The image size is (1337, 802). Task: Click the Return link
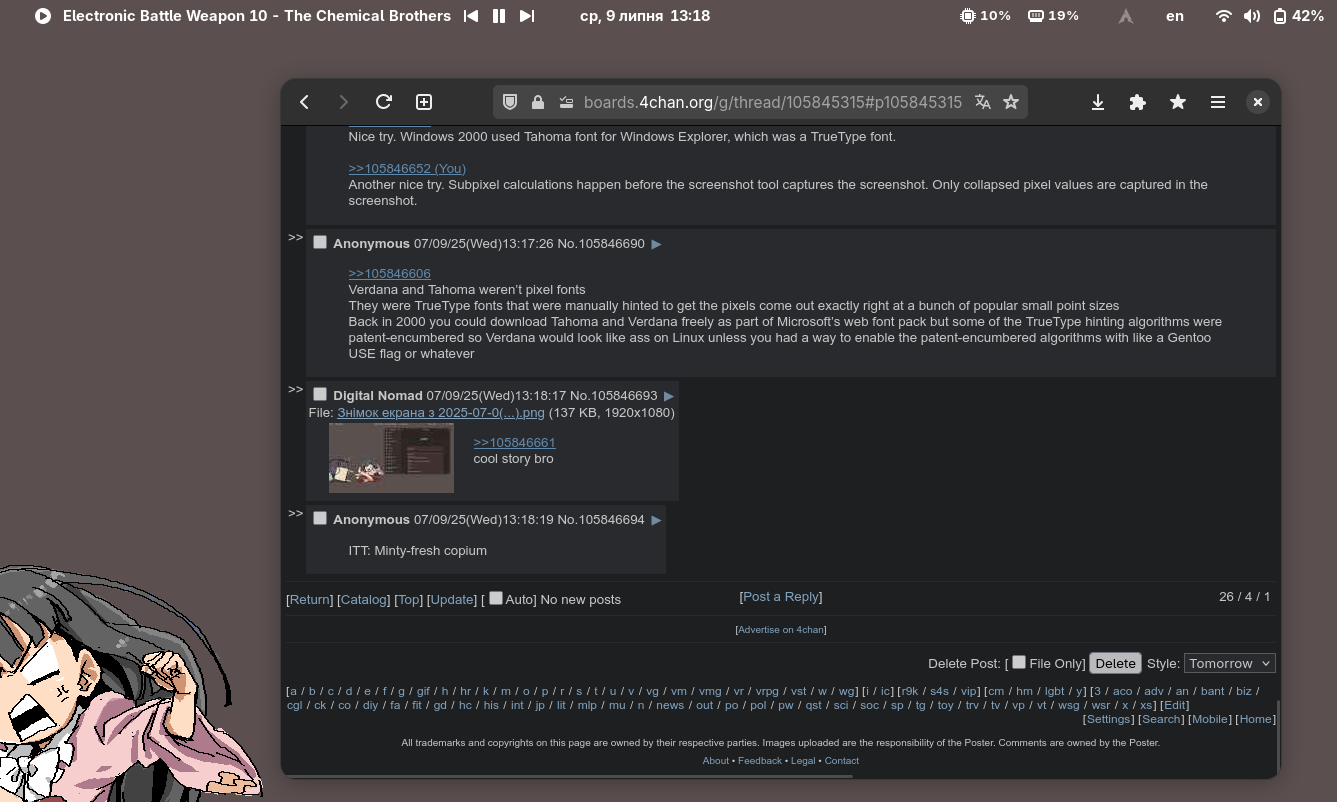click(310, 599)
